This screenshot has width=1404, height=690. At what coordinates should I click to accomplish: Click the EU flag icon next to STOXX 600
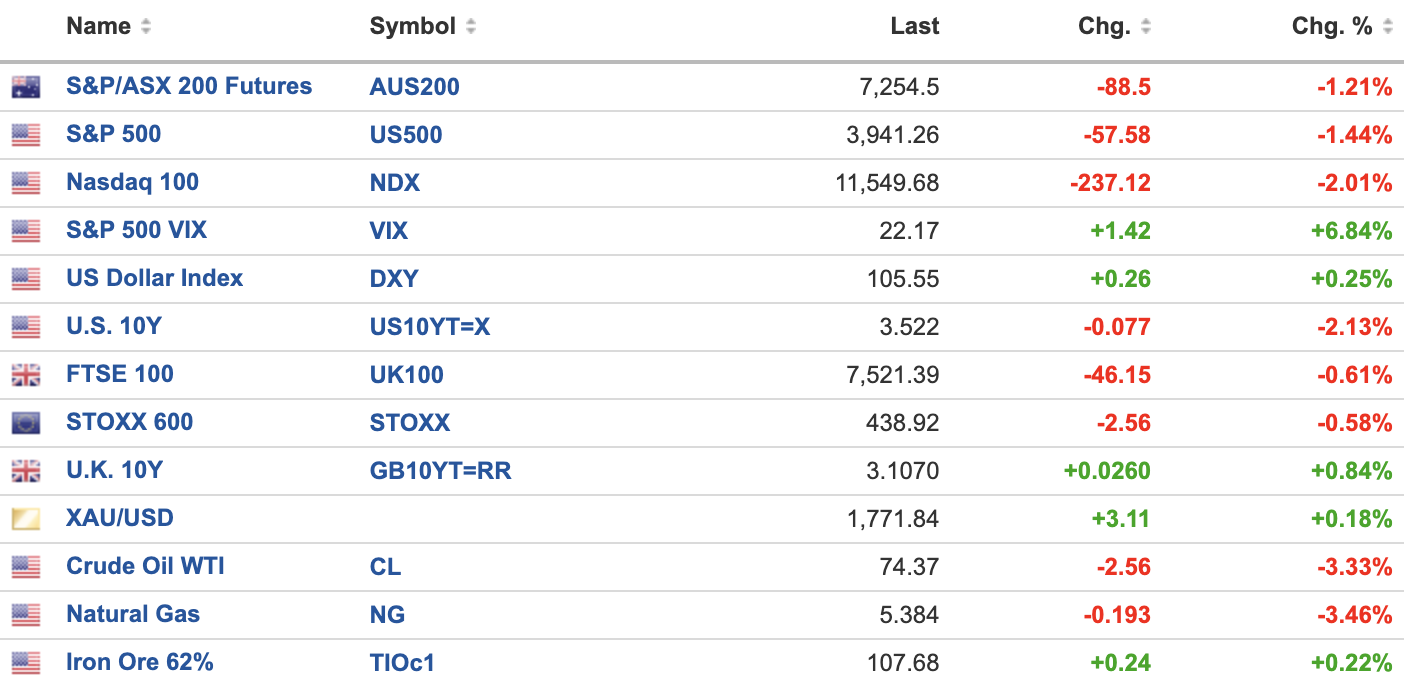[26, 423]
